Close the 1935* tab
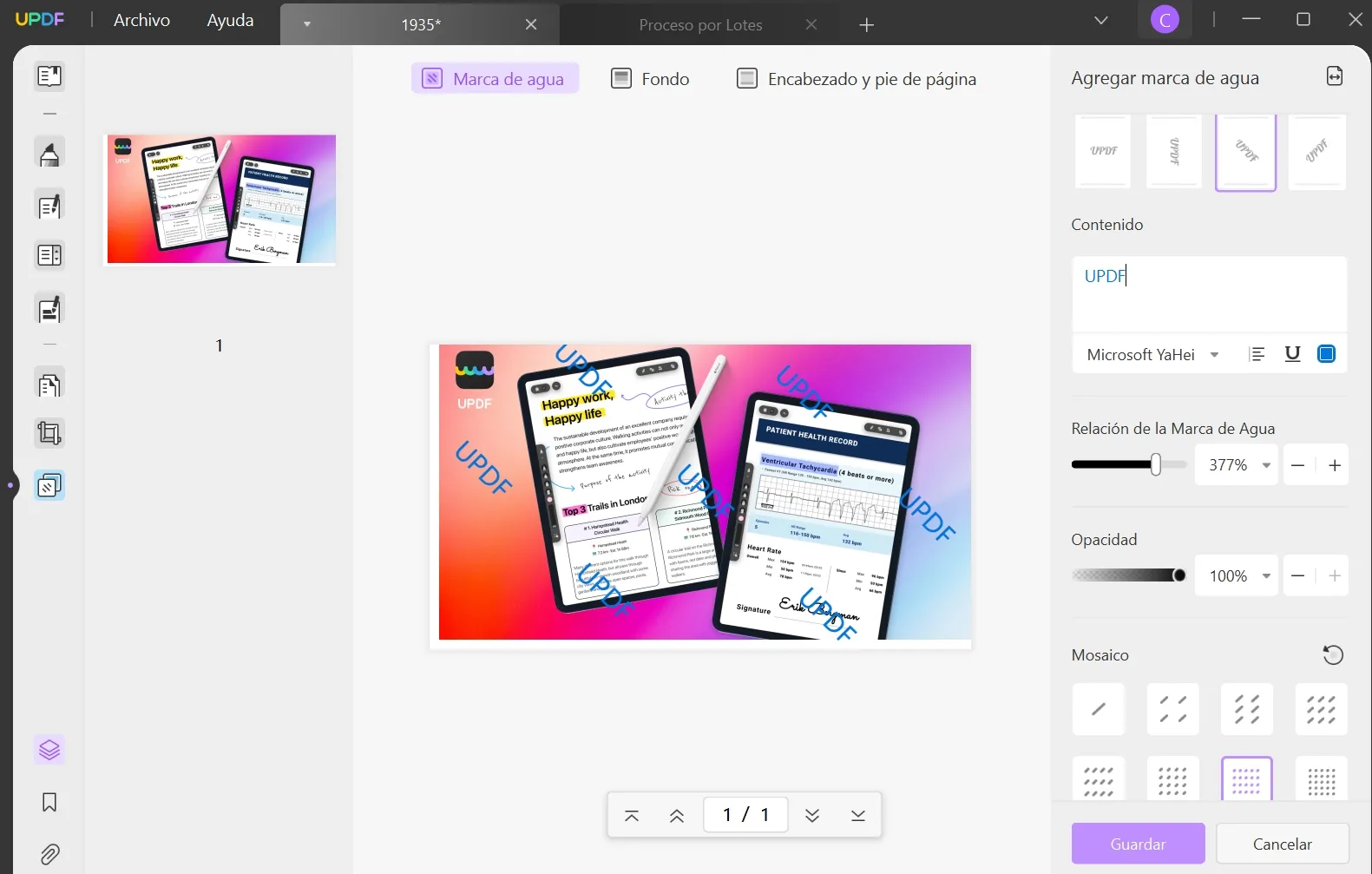Viewport: 1372px width, 874px height. [x=531, y=25]
